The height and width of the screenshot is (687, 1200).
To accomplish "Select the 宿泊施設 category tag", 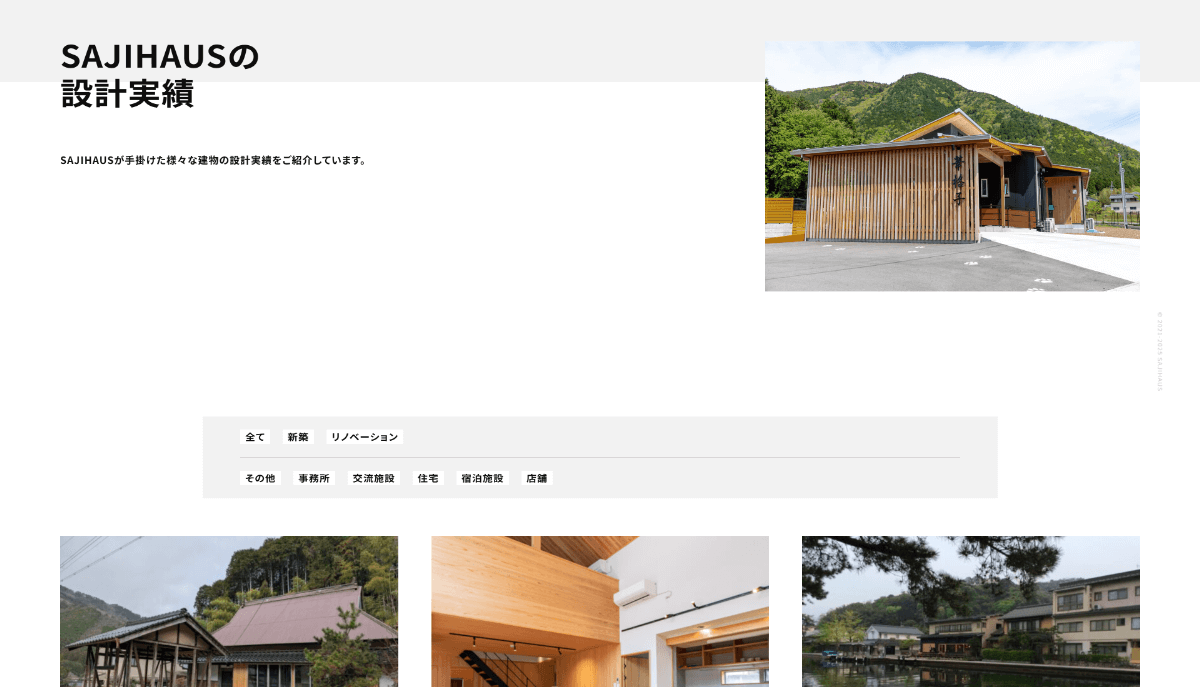I will pyautogui.click(x=482, y=478).
